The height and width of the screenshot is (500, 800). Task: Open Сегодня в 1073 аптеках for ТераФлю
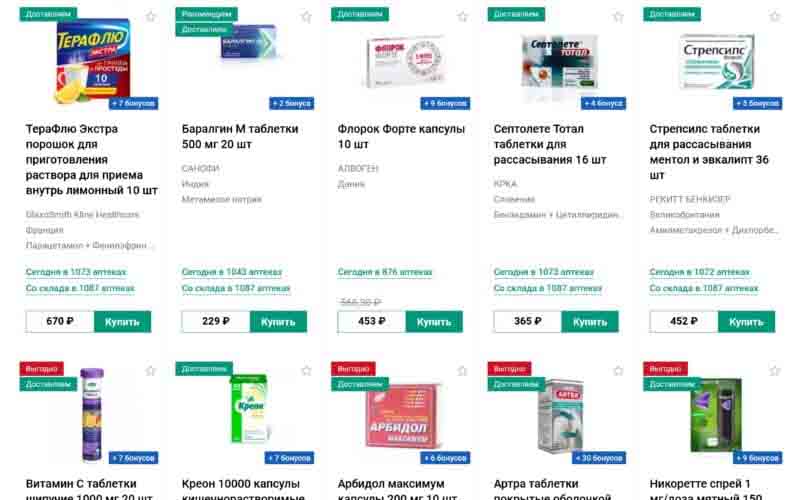pyautogui.click(x=76, y=272)
